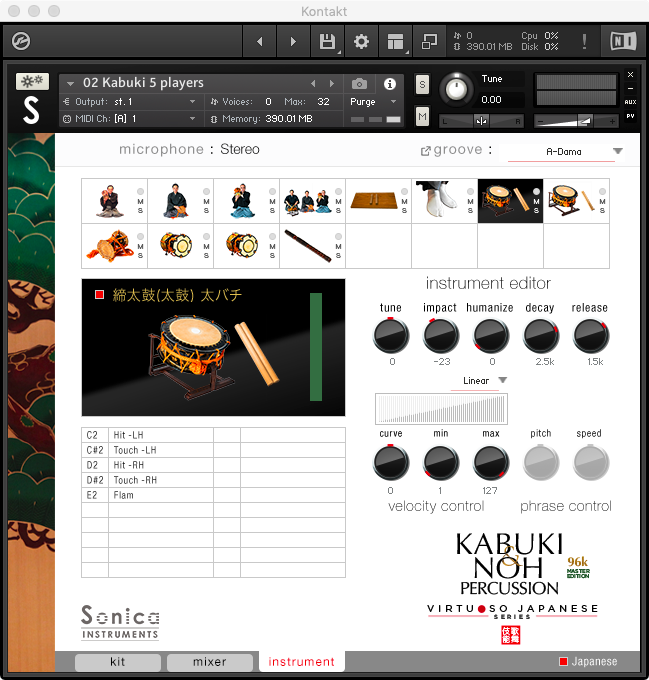Click the save floppy disk icon
The height and width of the screenshot is (680, 649).
coord(327,42)
